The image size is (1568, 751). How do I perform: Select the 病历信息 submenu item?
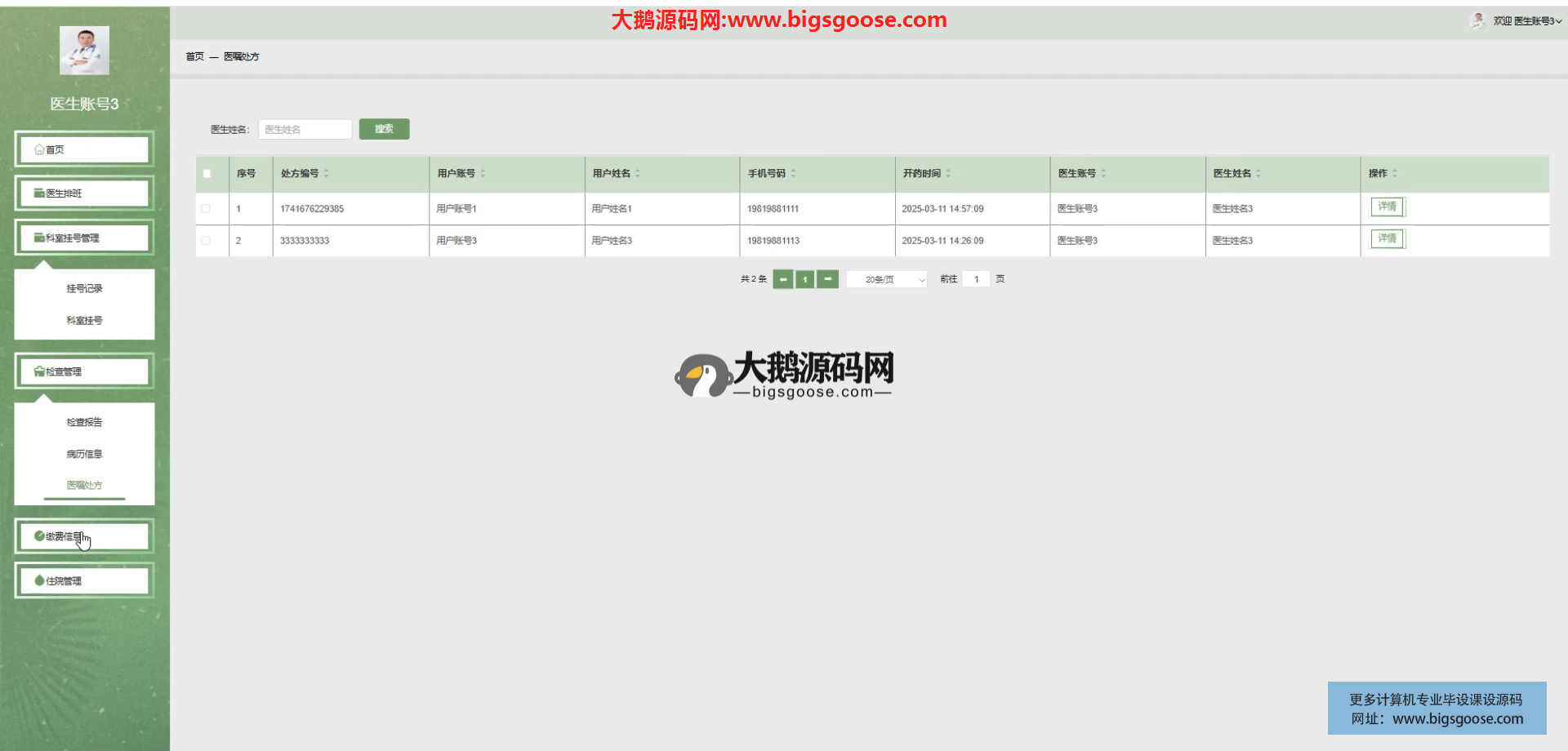pos(84,454)
